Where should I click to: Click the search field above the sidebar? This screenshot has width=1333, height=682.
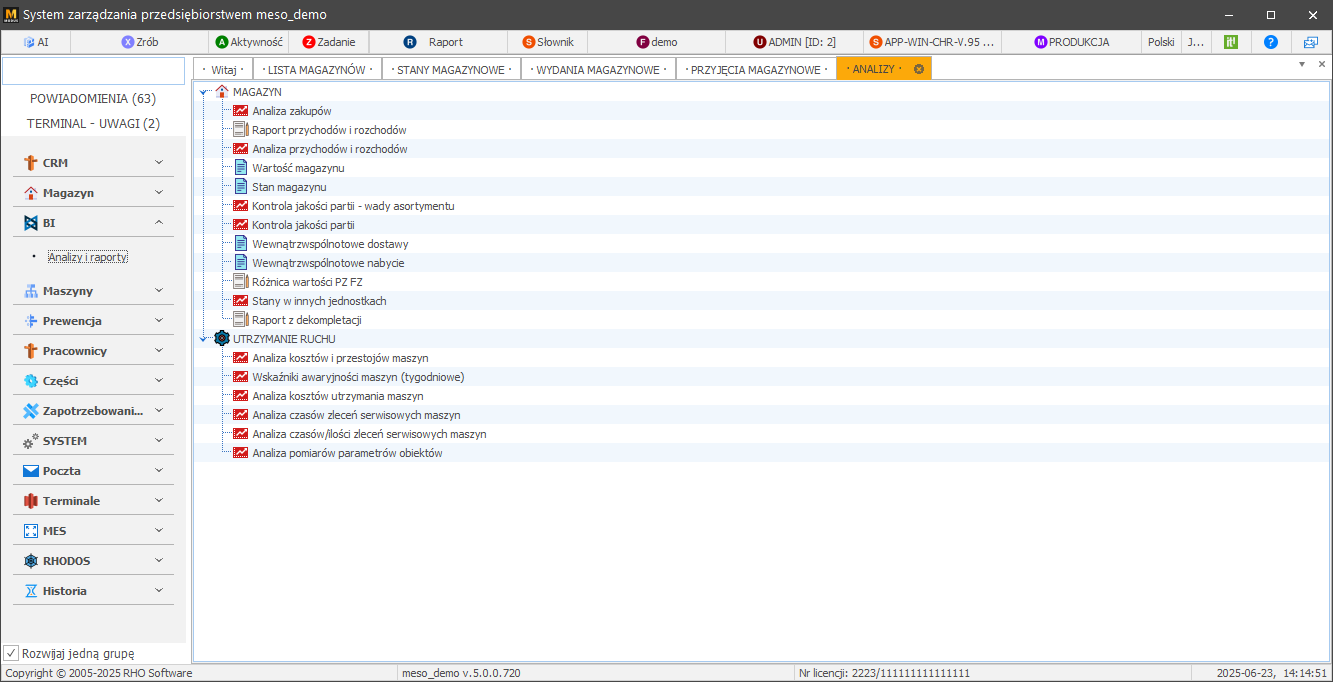(x=93, y=71)
